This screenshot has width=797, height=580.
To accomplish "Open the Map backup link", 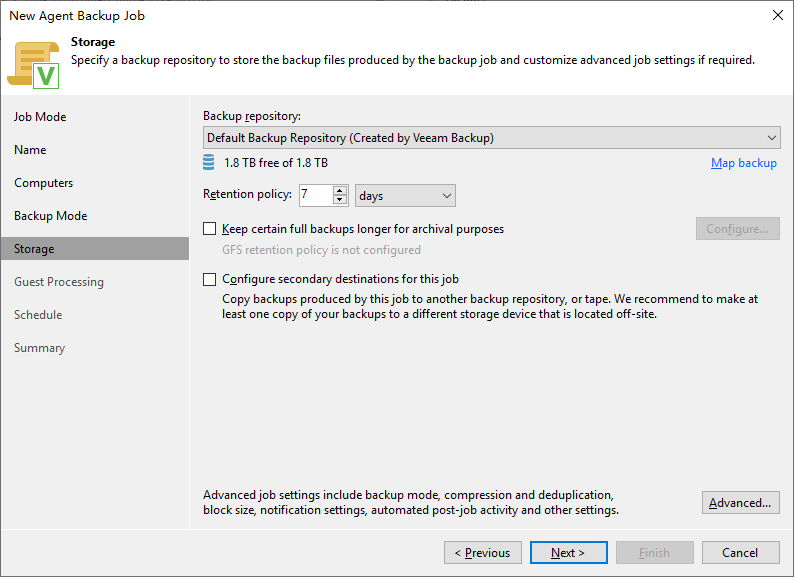I will 745,163.
